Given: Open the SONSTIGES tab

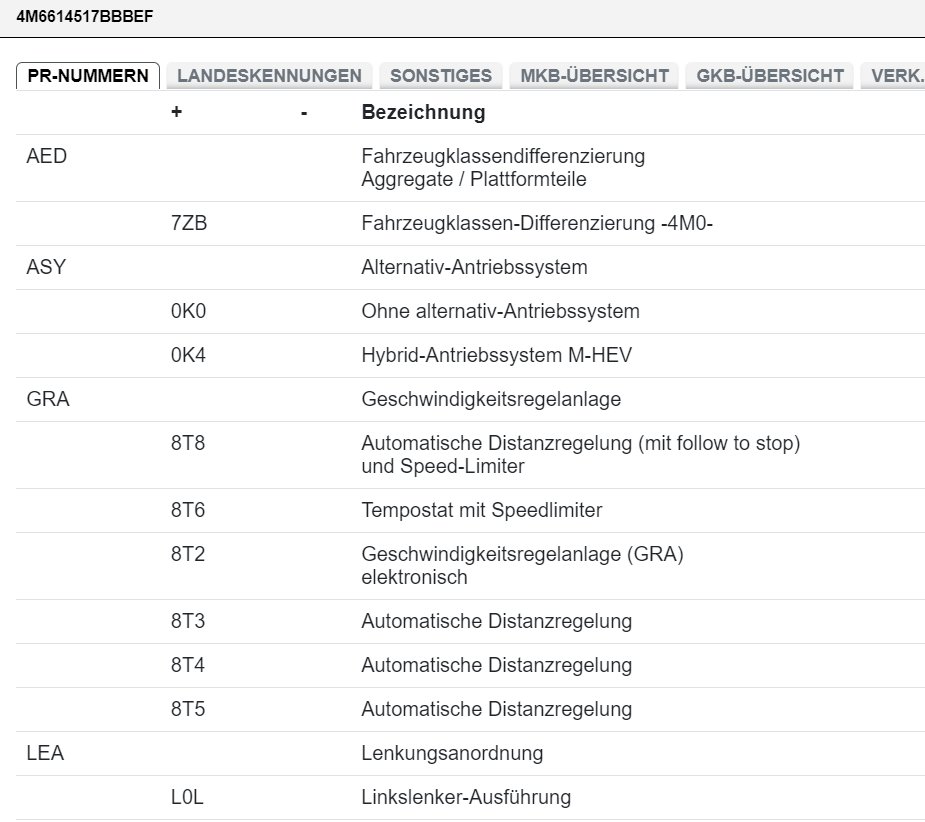Looking at the screenshot, I should (x=440, y=76).
